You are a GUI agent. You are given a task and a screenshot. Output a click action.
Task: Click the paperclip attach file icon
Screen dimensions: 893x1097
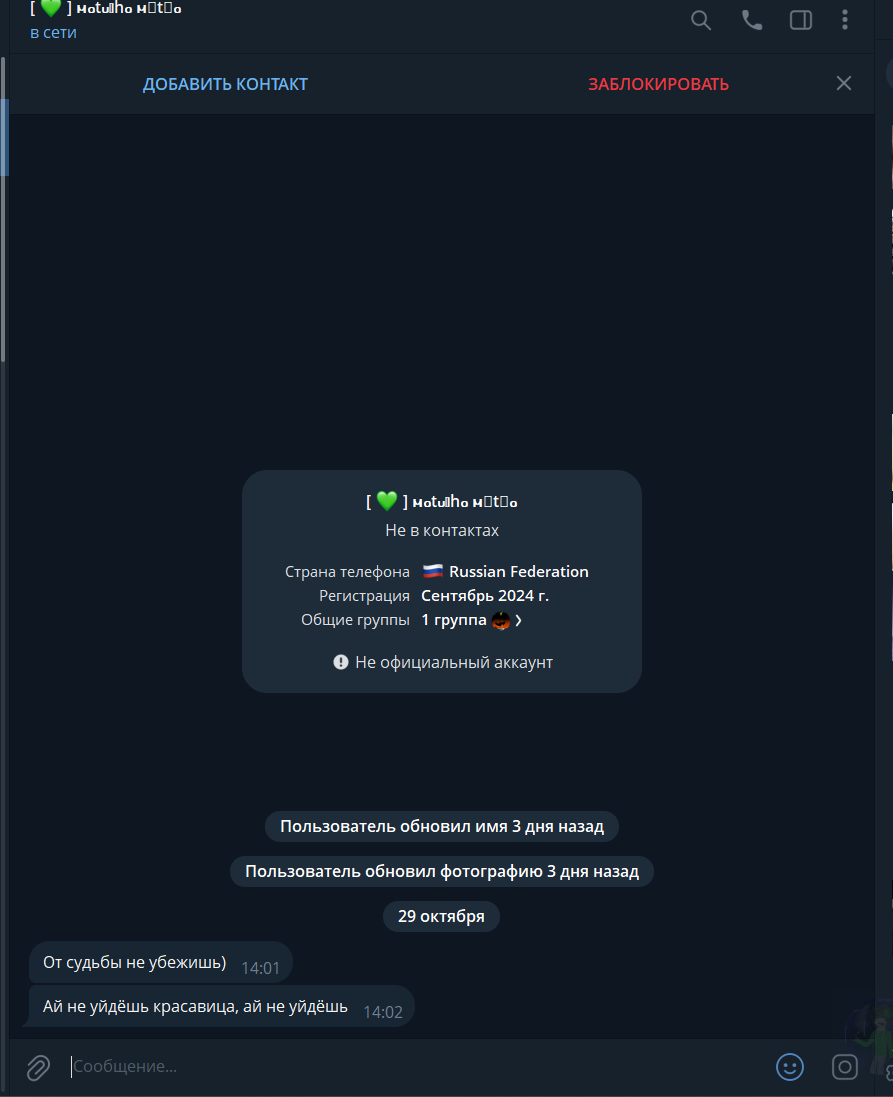click(38, 1067)
